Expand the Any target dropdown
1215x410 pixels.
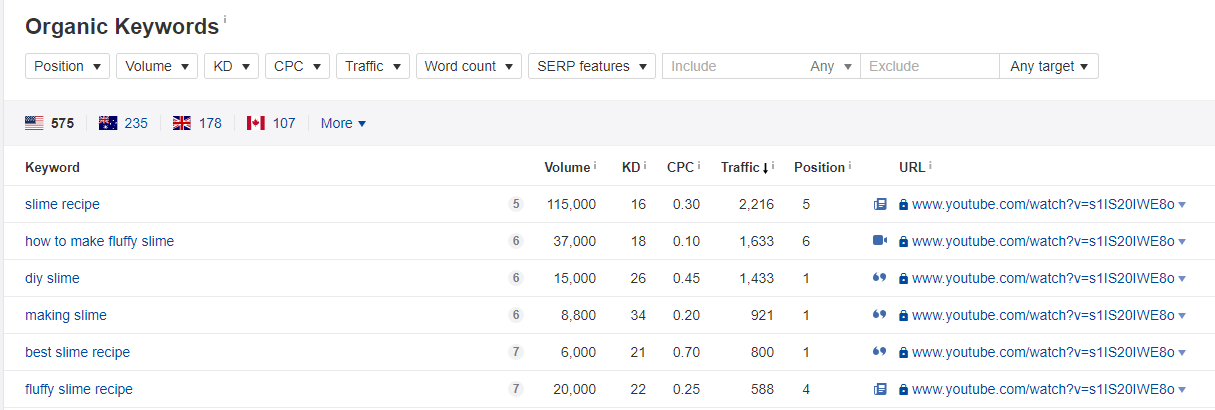[x=1048, y=66]
